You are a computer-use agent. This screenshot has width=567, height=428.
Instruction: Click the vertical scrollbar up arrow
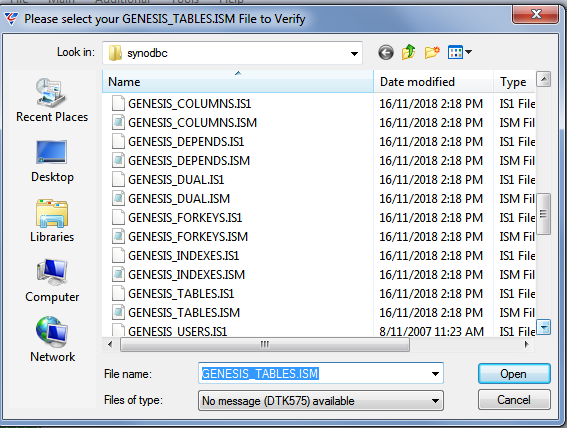click(x=543, y=79)
